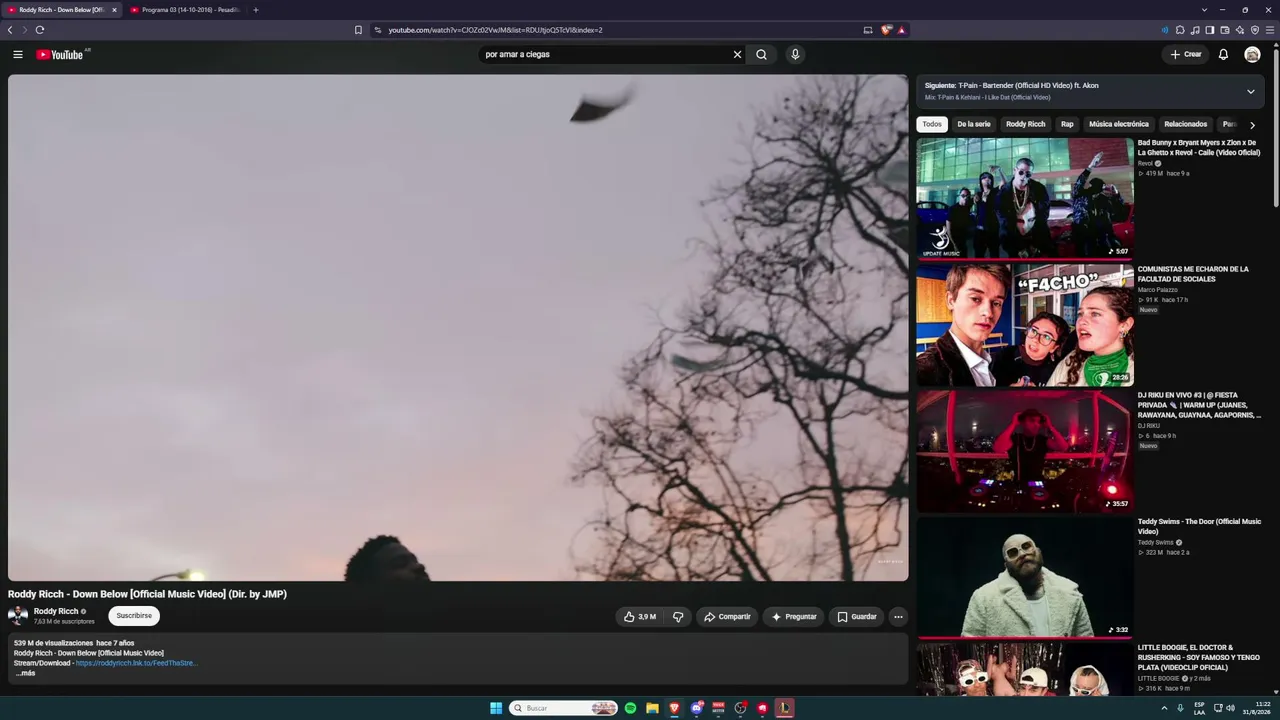Save the video with 'Guardar'
Screen dimensions: 1280x720
pyautogui.click(x=857, y=617)
